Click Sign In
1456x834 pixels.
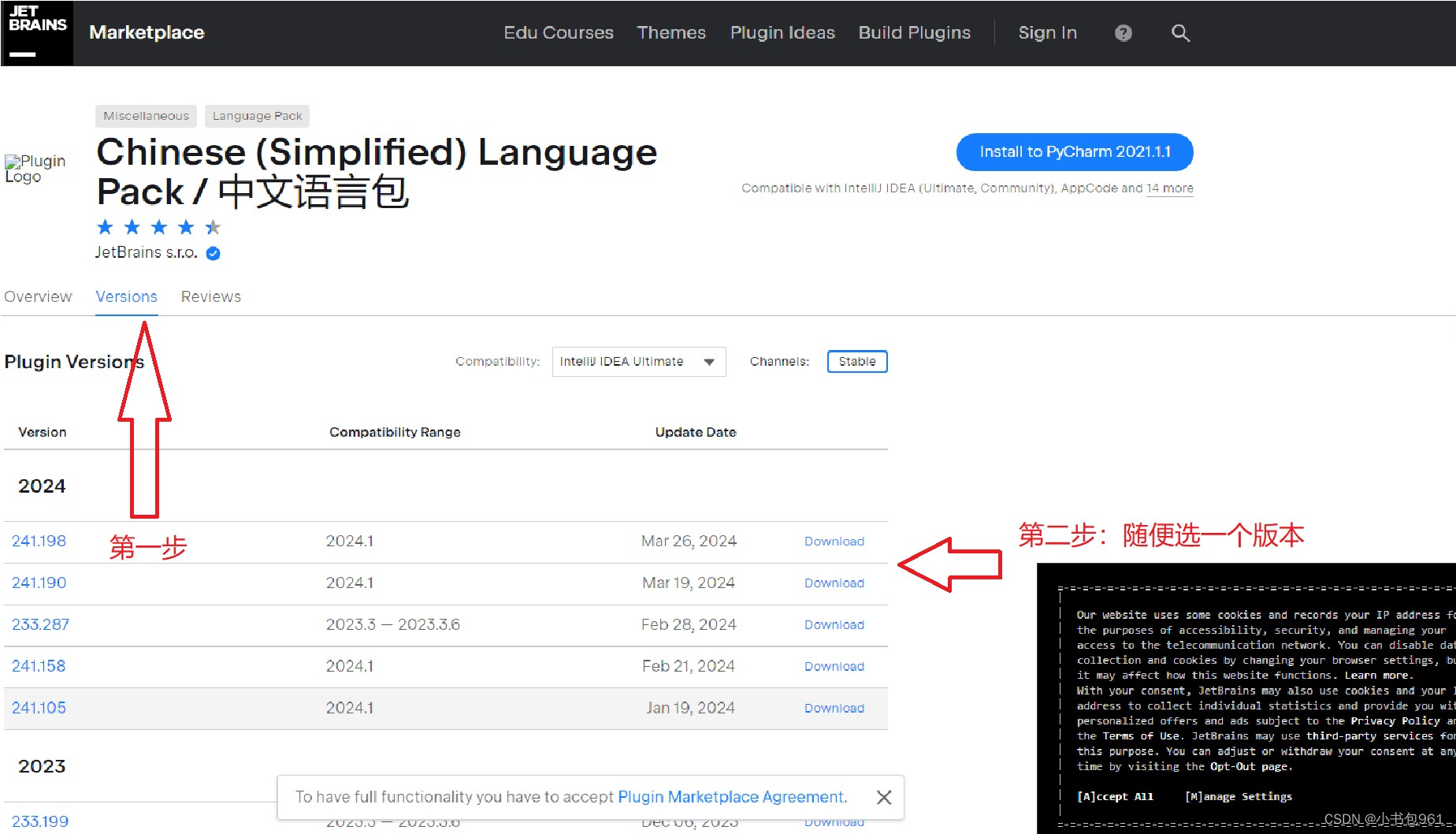(x=1047, y=33)
